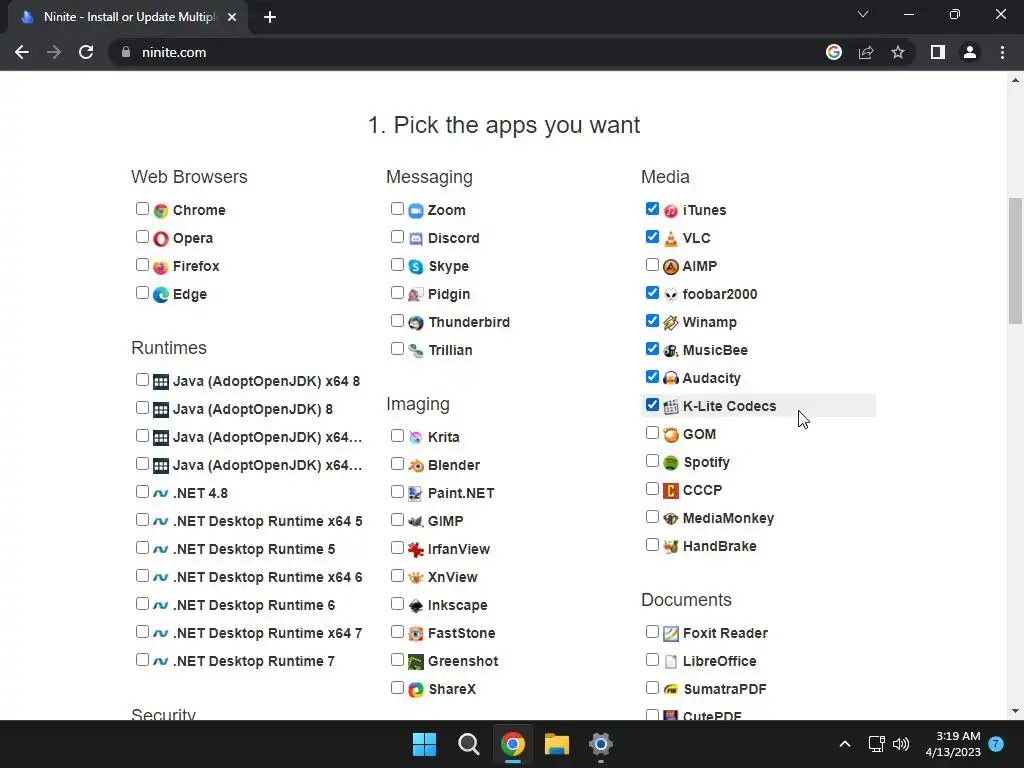Click the ShareX app icon

point(416,690)
